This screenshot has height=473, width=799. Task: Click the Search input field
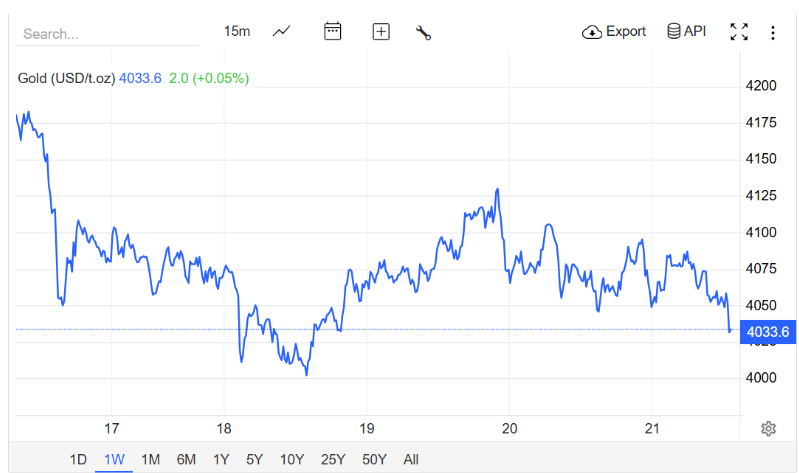pos(105,34)
